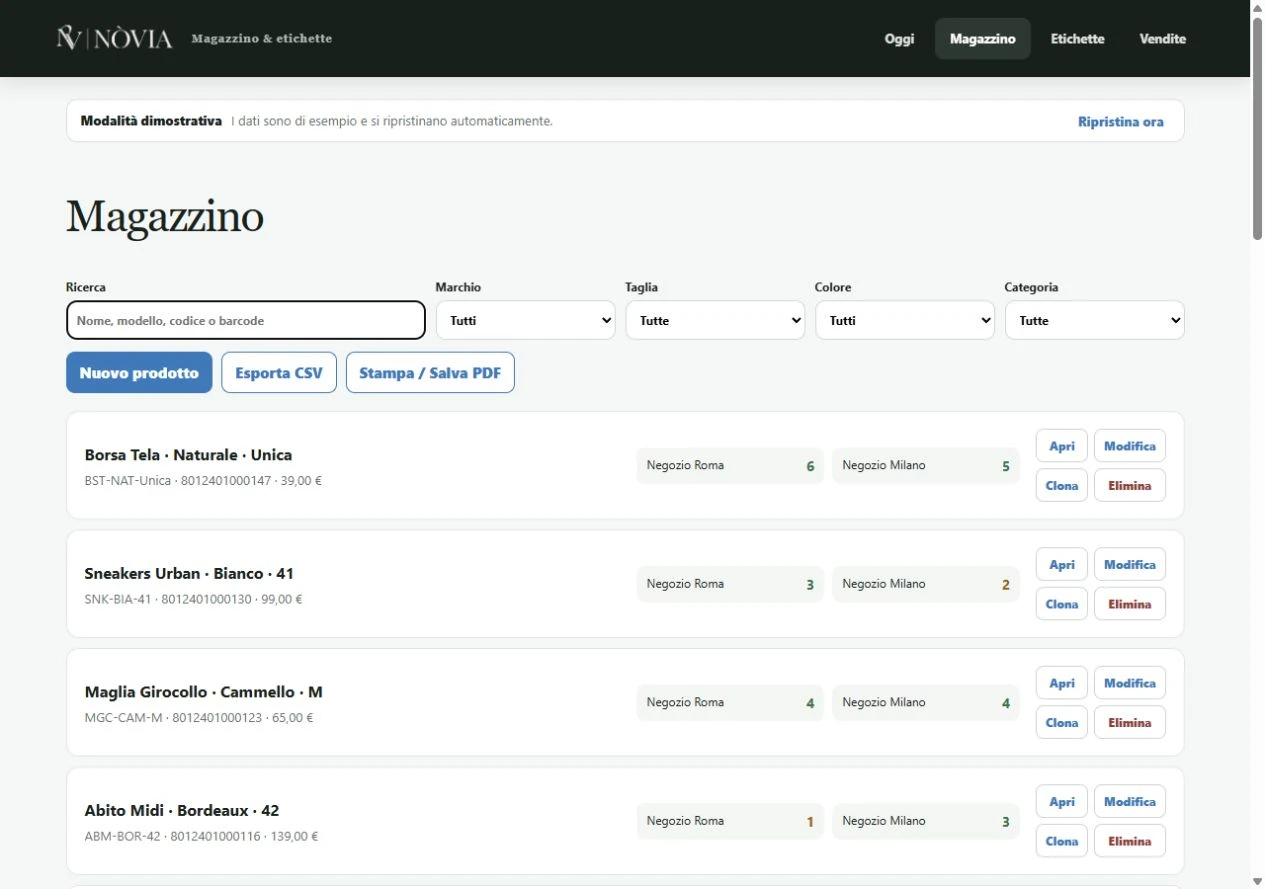Open the Oggi tab
1265x889 pixels.
(x=899, y=39)
